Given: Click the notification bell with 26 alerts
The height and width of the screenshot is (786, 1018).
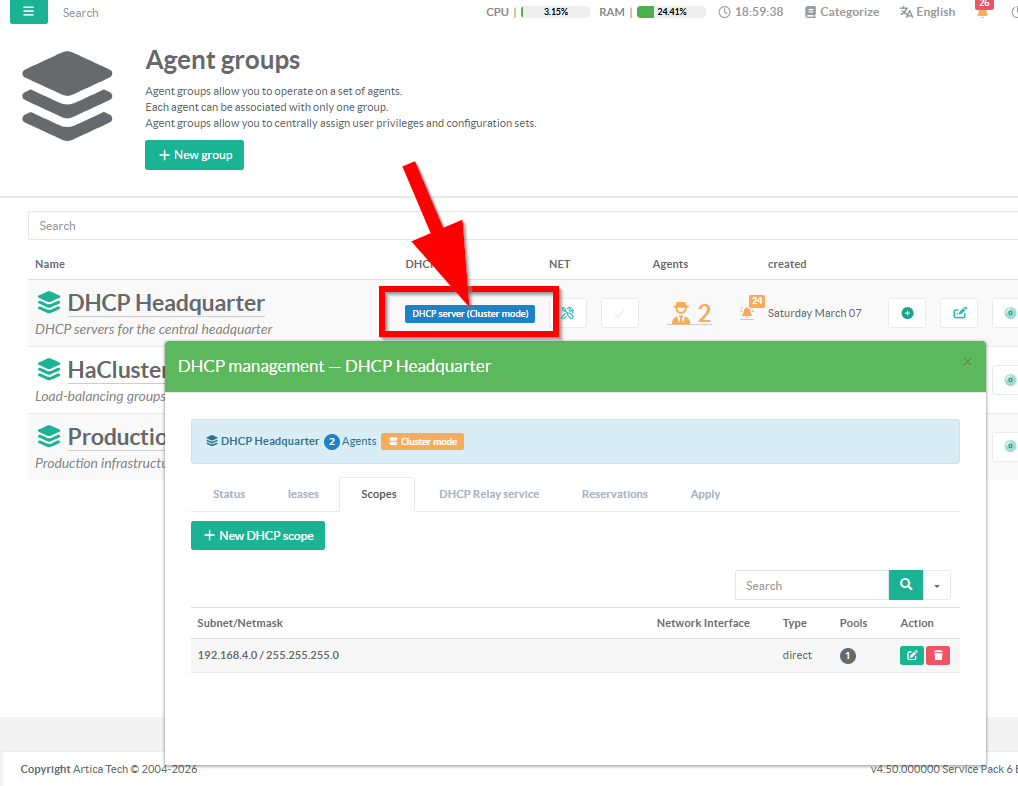Looking at the screenshot, I should [x=982, y=12].
